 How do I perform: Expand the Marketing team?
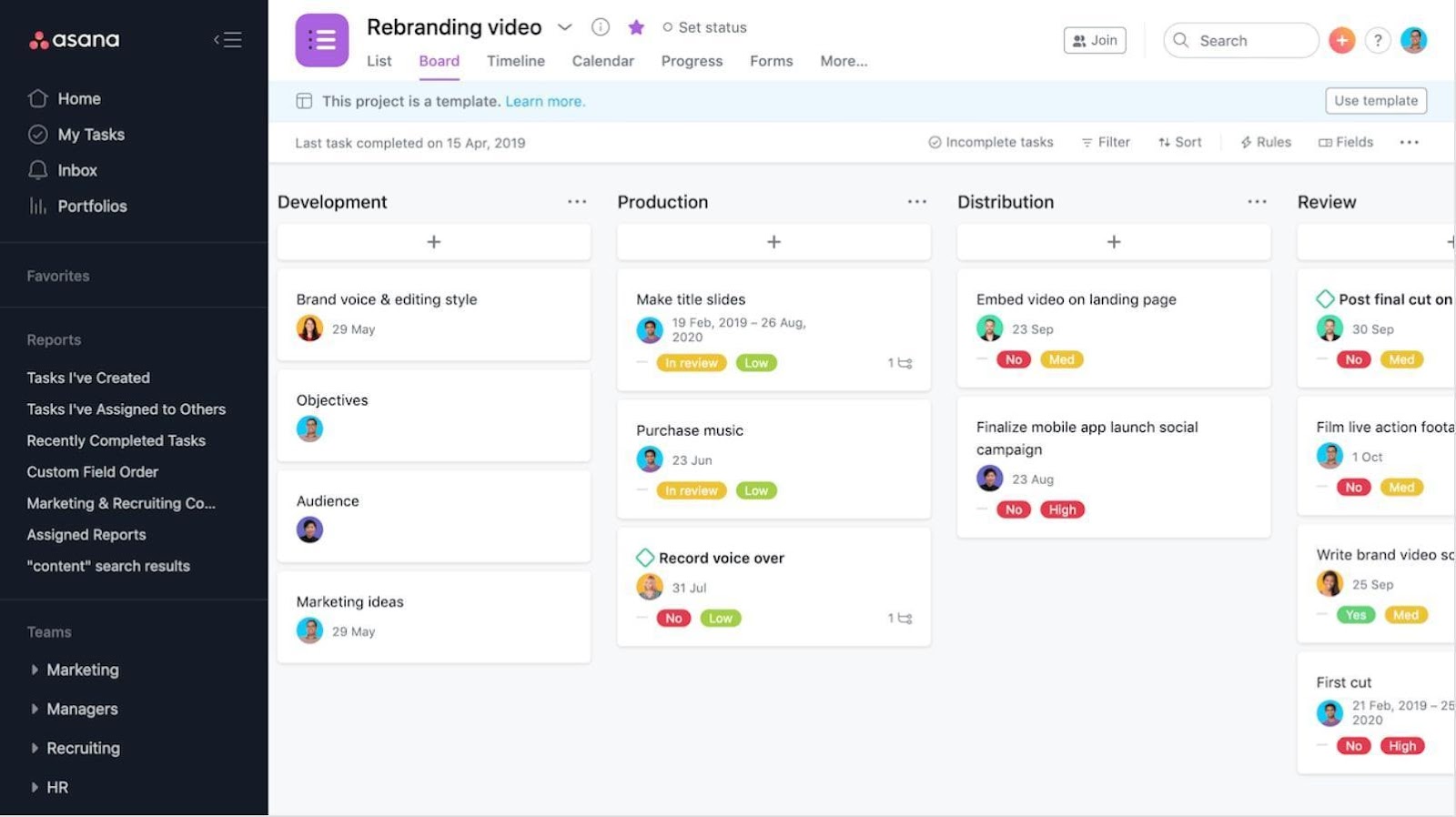[35, 670]
